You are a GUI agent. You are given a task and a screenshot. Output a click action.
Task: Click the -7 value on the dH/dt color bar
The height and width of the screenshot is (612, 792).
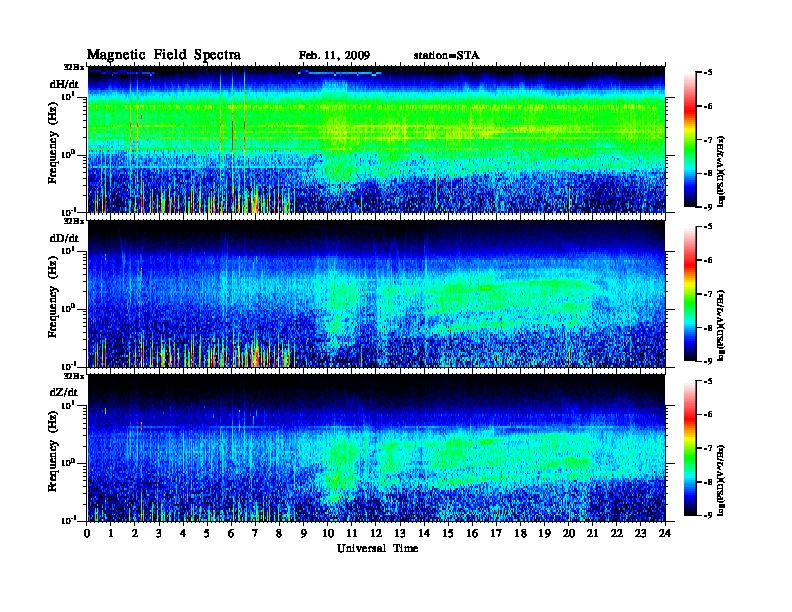[x=708, y=140]
